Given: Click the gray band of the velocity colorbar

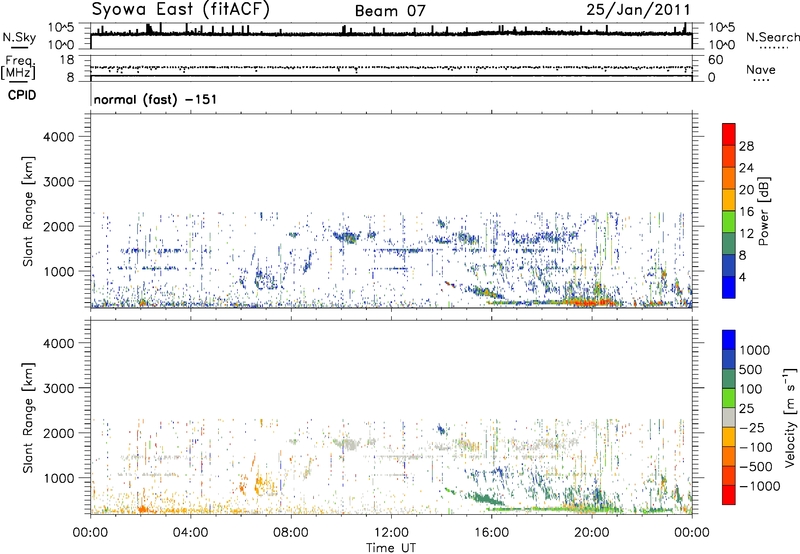Looking at the screenshot, I should [729, 418].
